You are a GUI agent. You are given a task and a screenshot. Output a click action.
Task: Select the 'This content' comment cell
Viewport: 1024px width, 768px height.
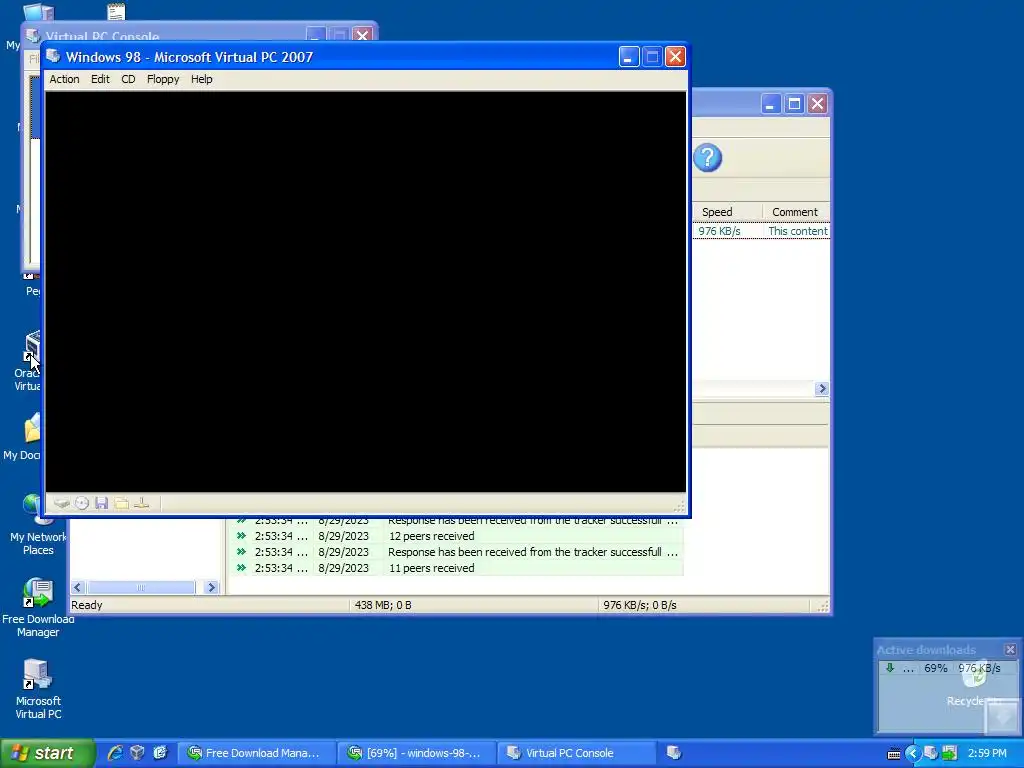[797, 231]
